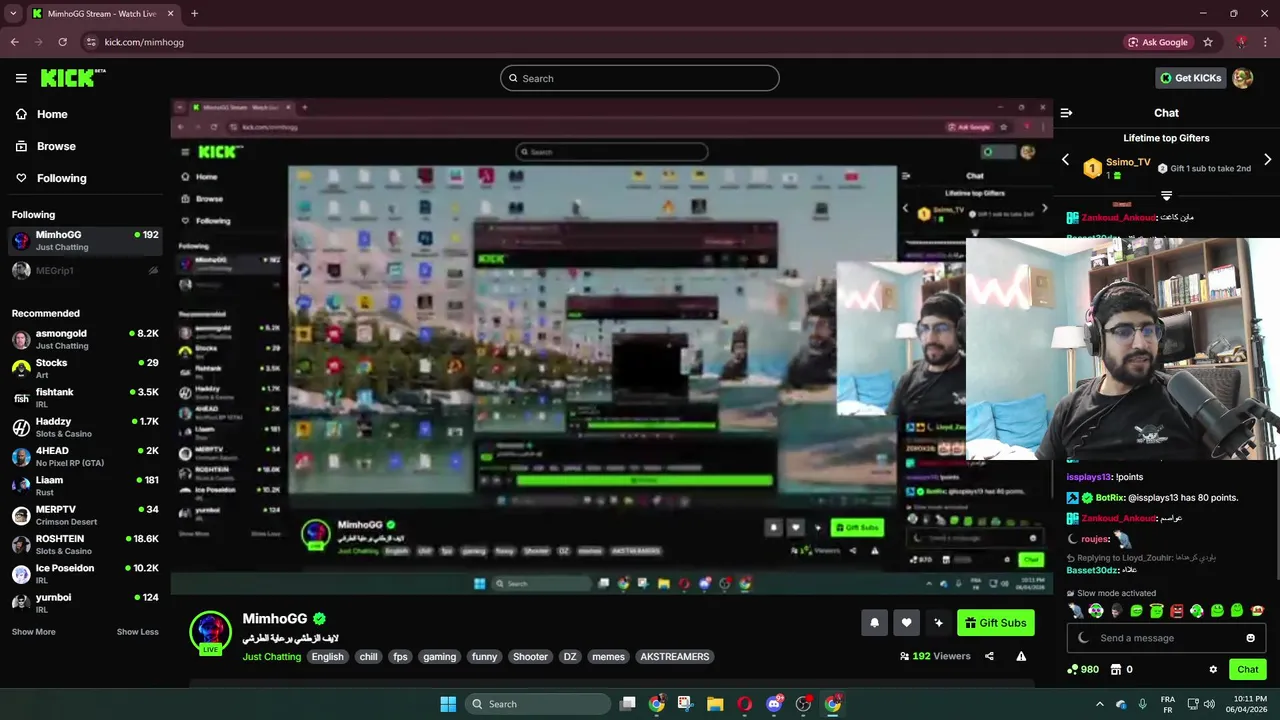Click the stream video player
1280x720 pixels.
pyautogui.click(x=610, y=345)
